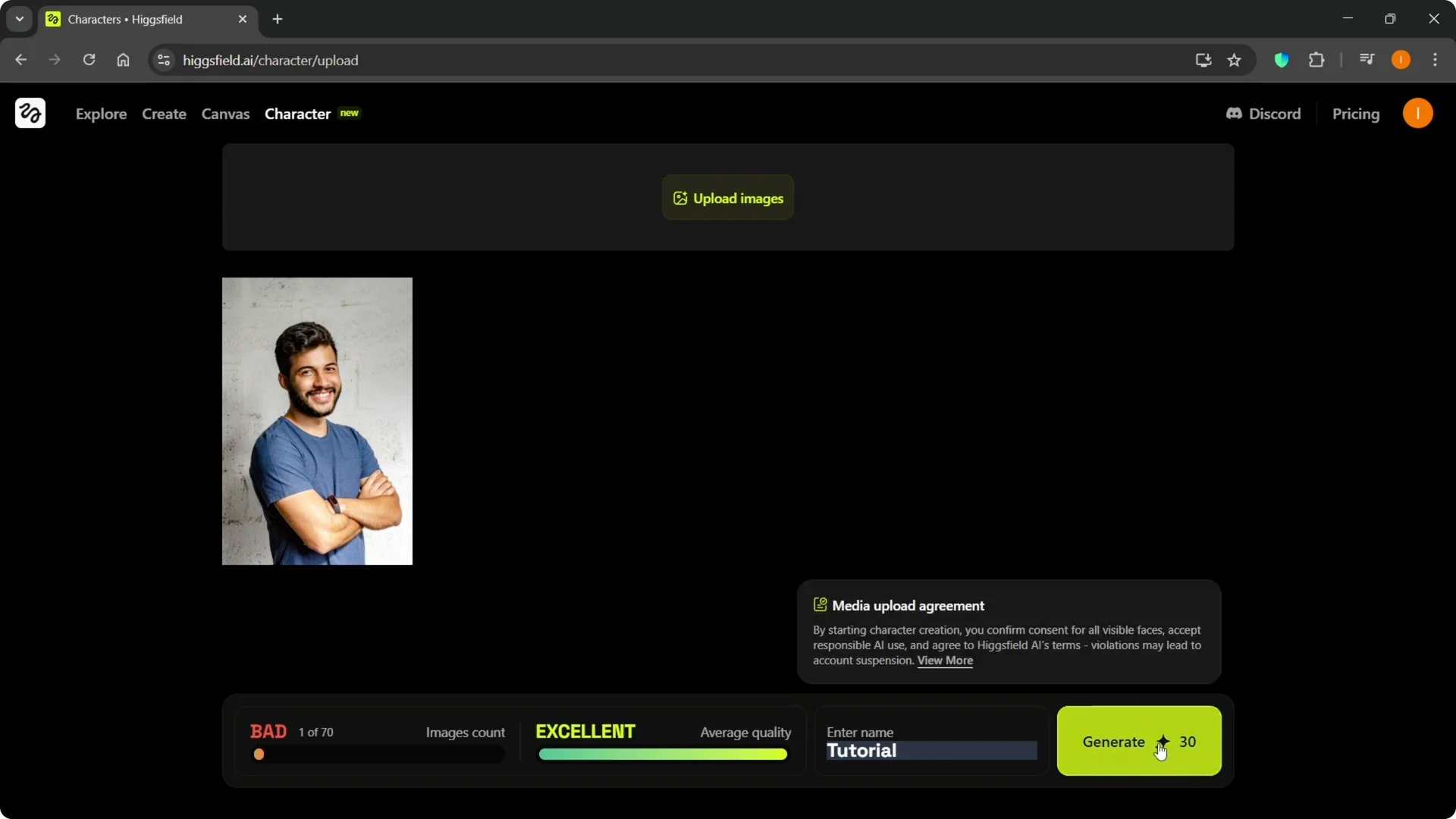Click the shield extension icon

coord(1282,60)
